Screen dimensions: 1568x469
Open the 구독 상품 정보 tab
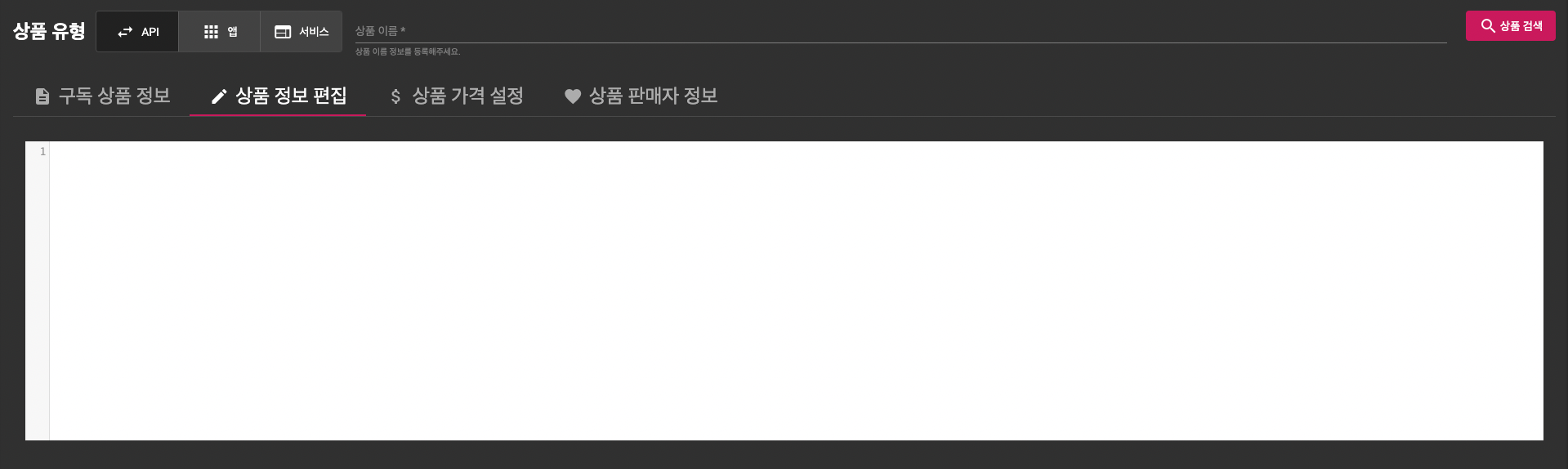(x=102, y=96)
